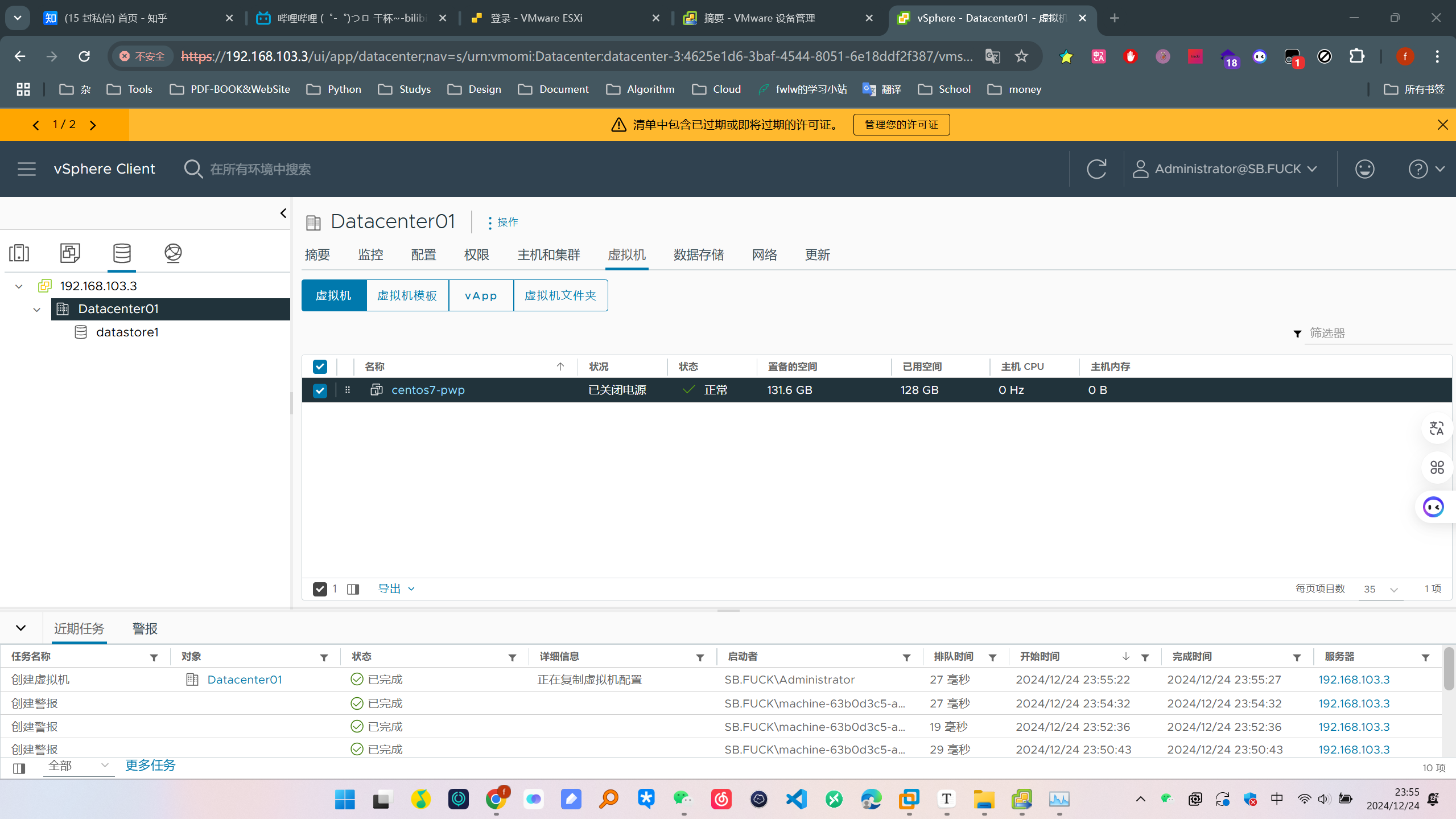This screenshot has height=819, width=1456.
Task: Open the hamburger navigation menu
Action: pyautogui.click(x=26, y=169)
